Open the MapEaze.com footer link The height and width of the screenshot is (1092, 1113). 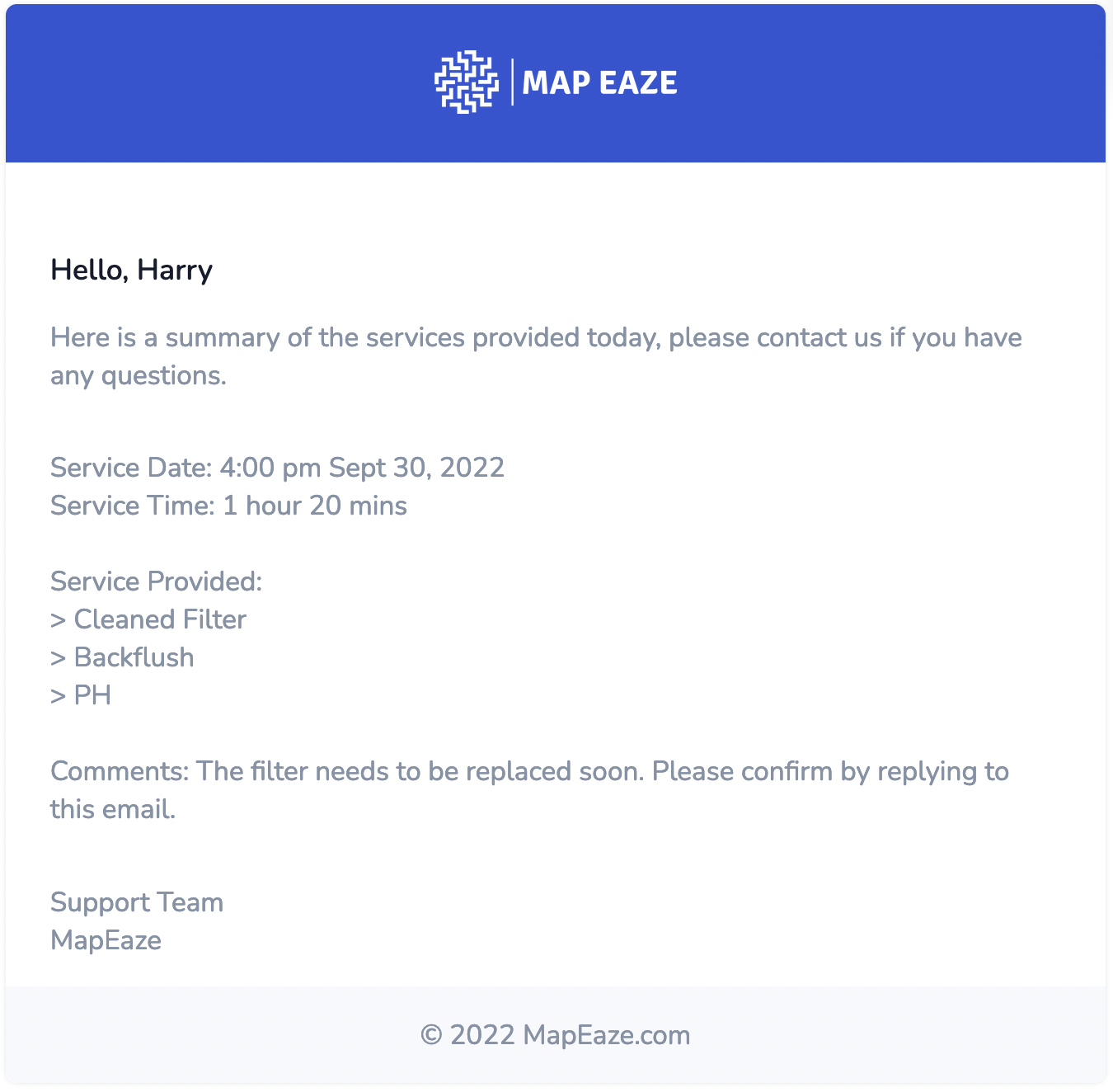coord(606,1035)
